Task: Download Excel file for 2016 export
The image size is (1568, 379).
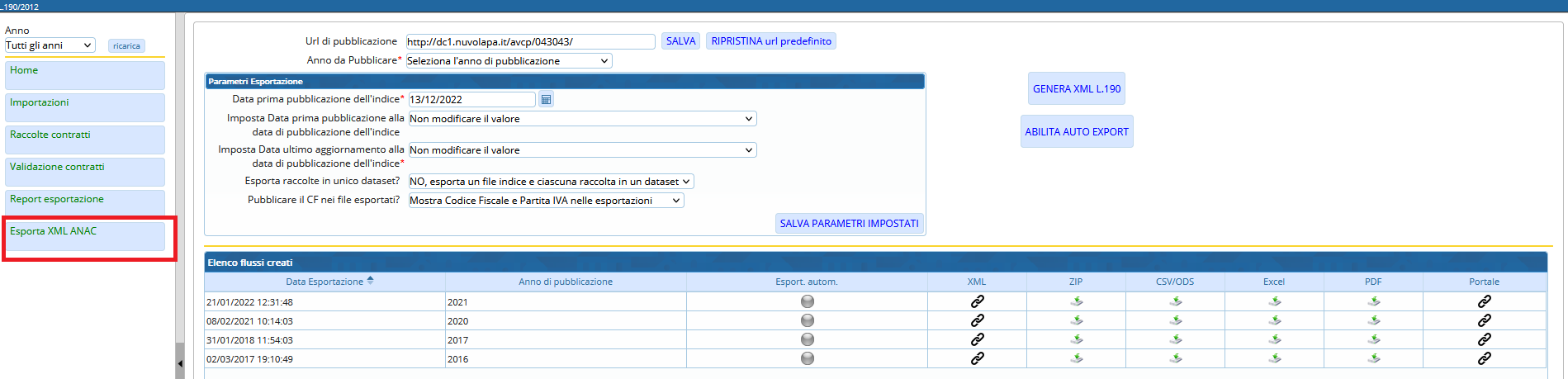Action: click(1274, 358)
